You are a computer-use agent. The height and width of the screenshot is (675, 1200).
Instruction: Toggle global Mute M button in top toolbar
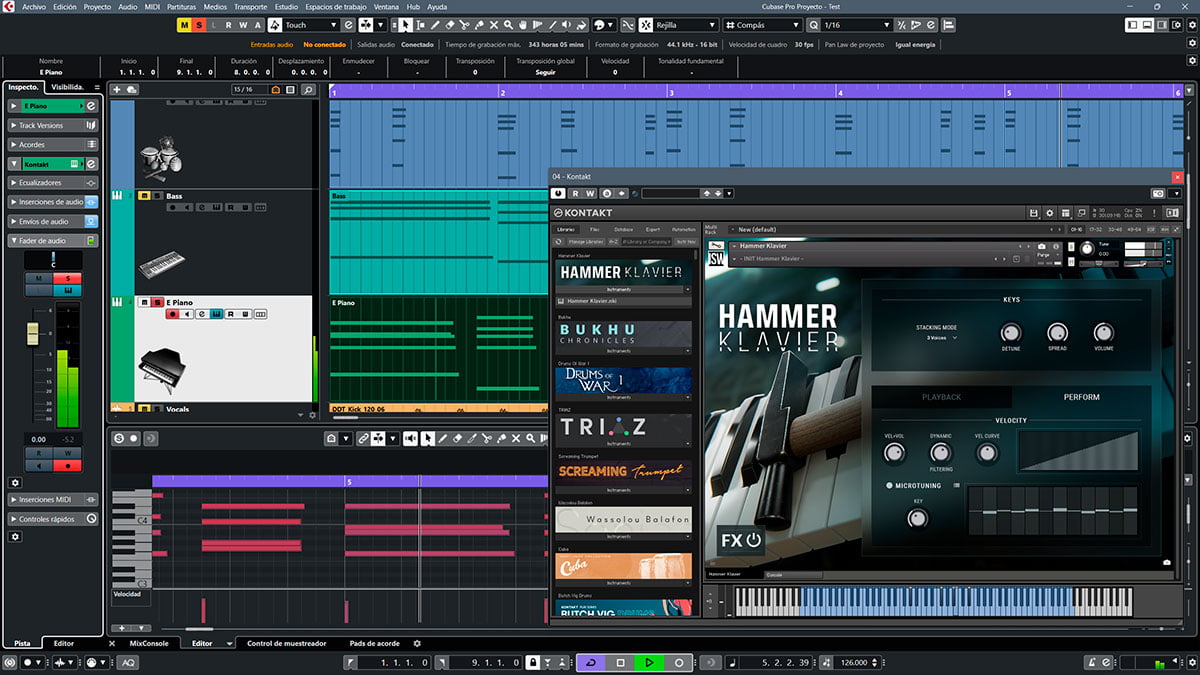[x=184, y=25]
